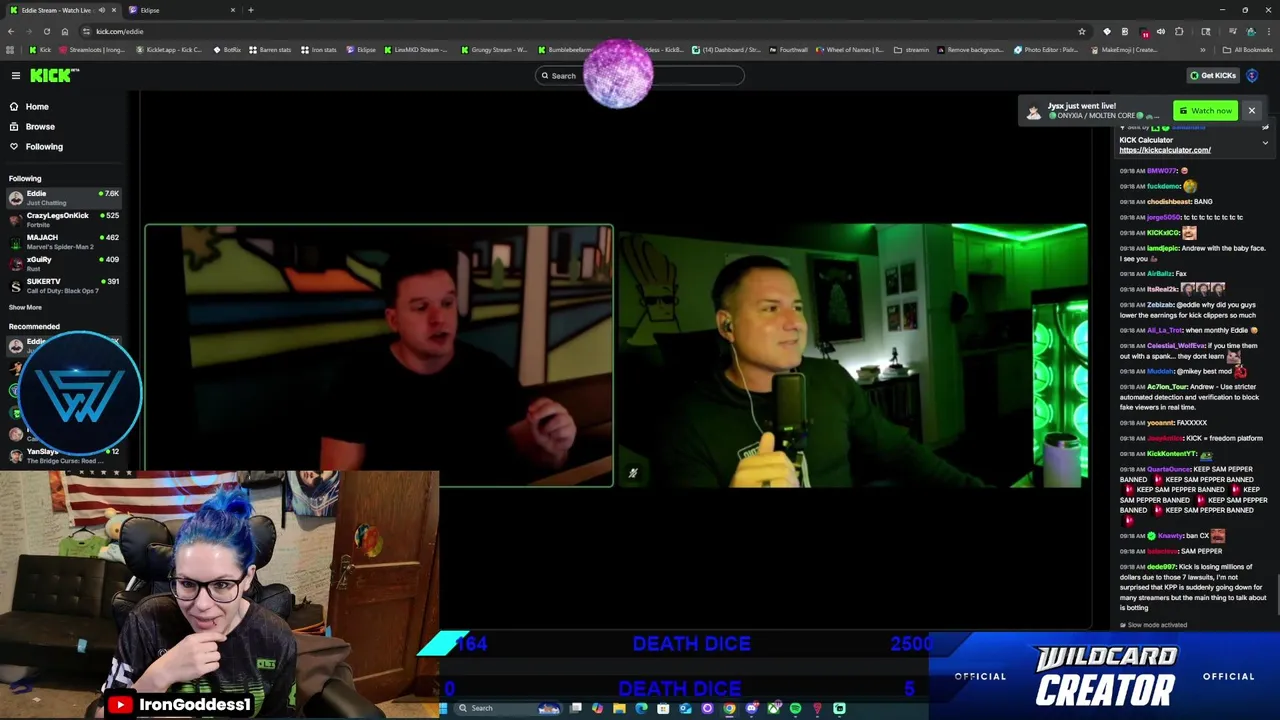Open the profile avatar icon next to Get KICKs
1280x720 pixels.
click(1252, 75)
